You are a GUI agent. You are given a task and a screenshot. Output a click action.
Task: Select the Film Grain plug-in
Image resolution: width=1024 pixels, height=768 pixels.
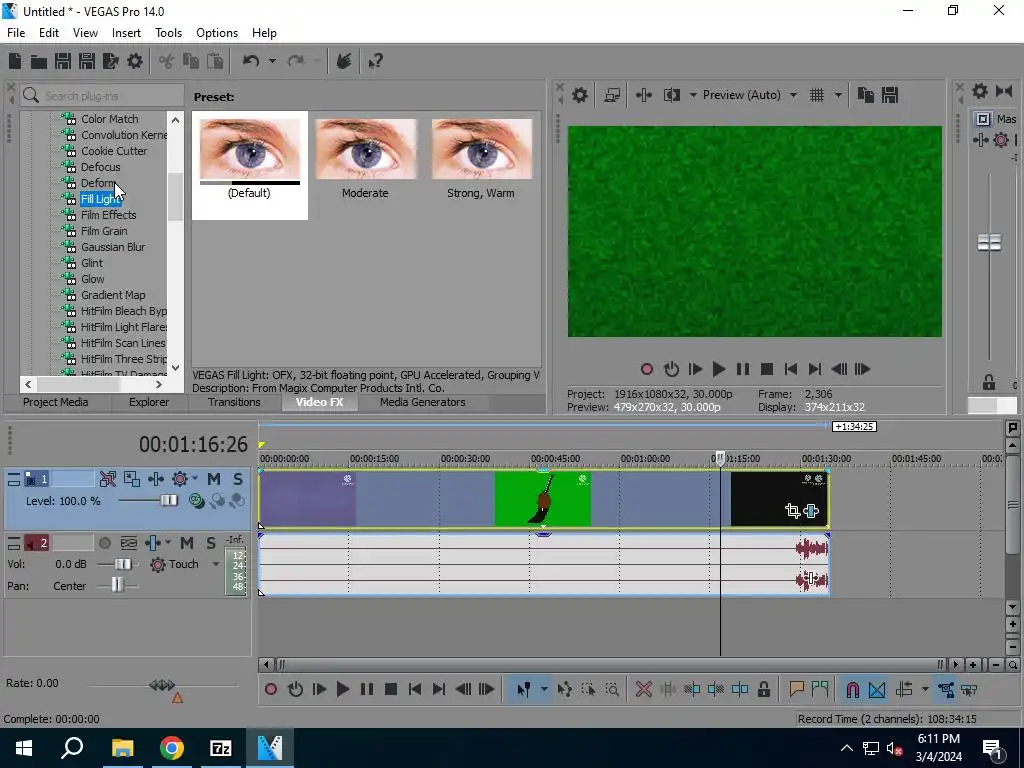pos(104,231)
